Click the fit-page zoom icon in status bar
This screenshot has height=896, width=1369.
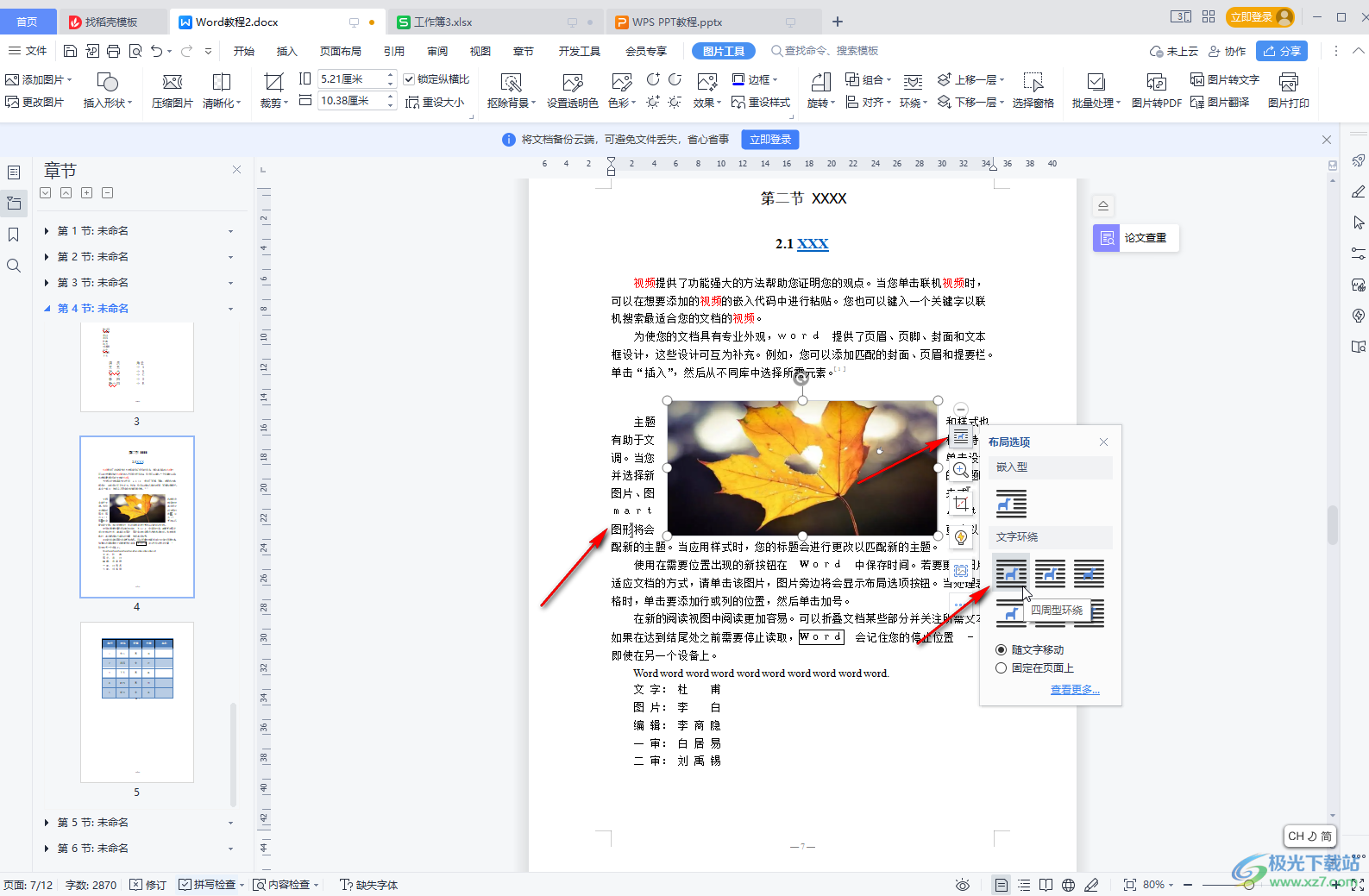coord(1130,885)
